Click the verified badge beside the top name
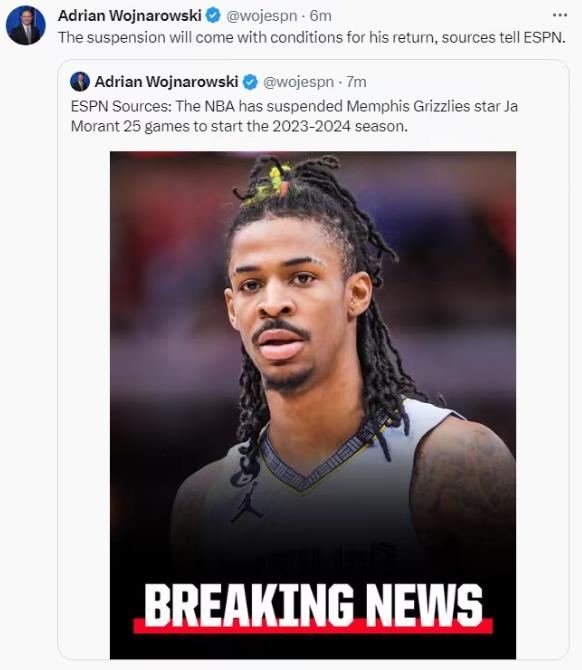582x670 pixels. coord(213,16)
